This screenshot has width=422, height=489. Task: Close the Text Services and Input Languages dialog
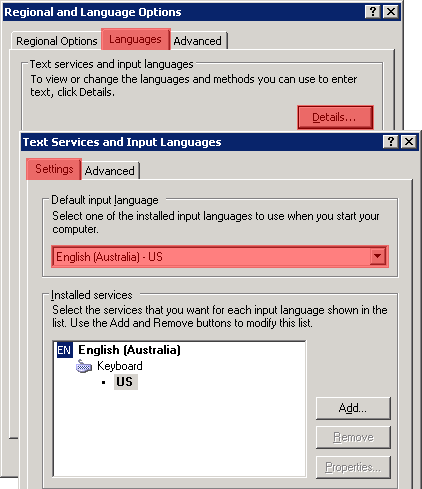[x=409, y=142]
